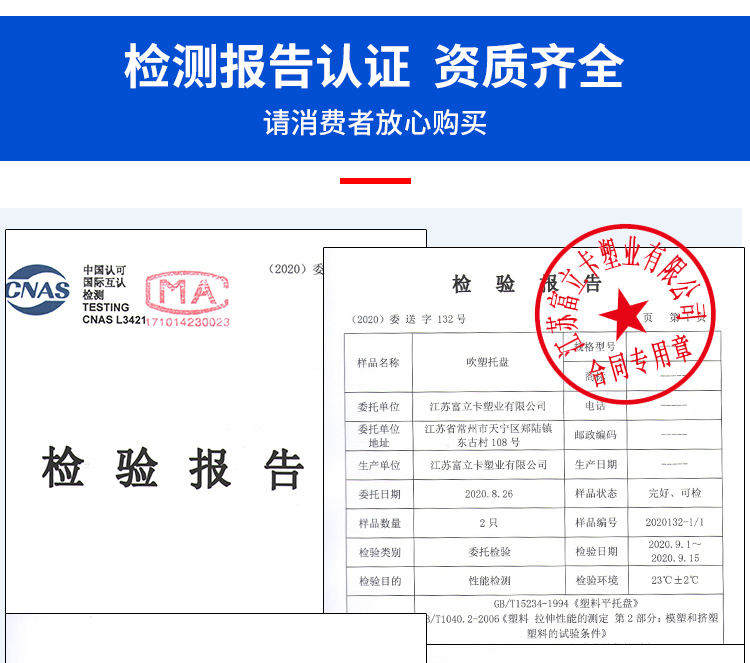Click the quantity value 2只

(x=489, y=523)
